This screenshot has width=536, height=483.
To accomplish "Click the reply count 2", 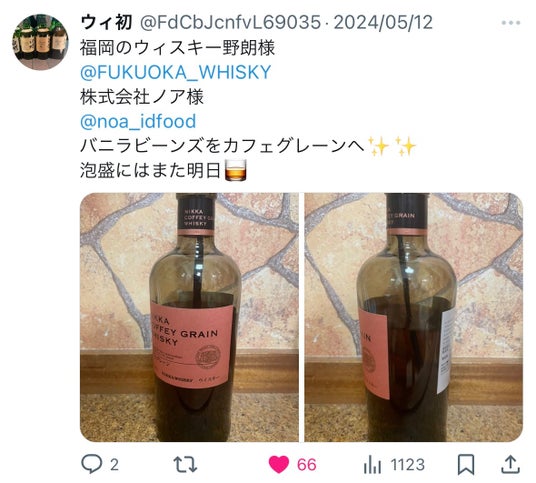I will [114, 465].
